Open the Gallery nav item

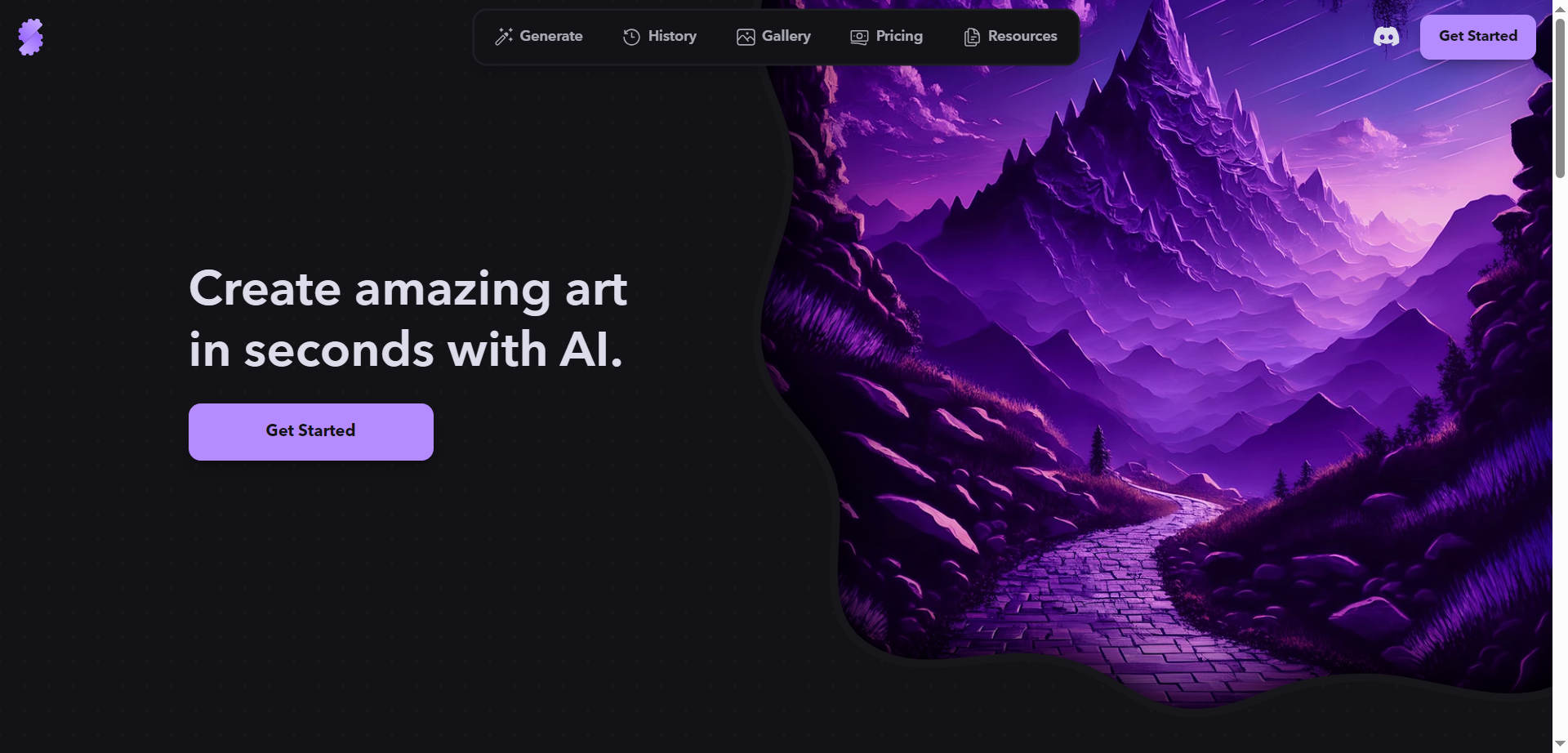(x=773, y=37)
